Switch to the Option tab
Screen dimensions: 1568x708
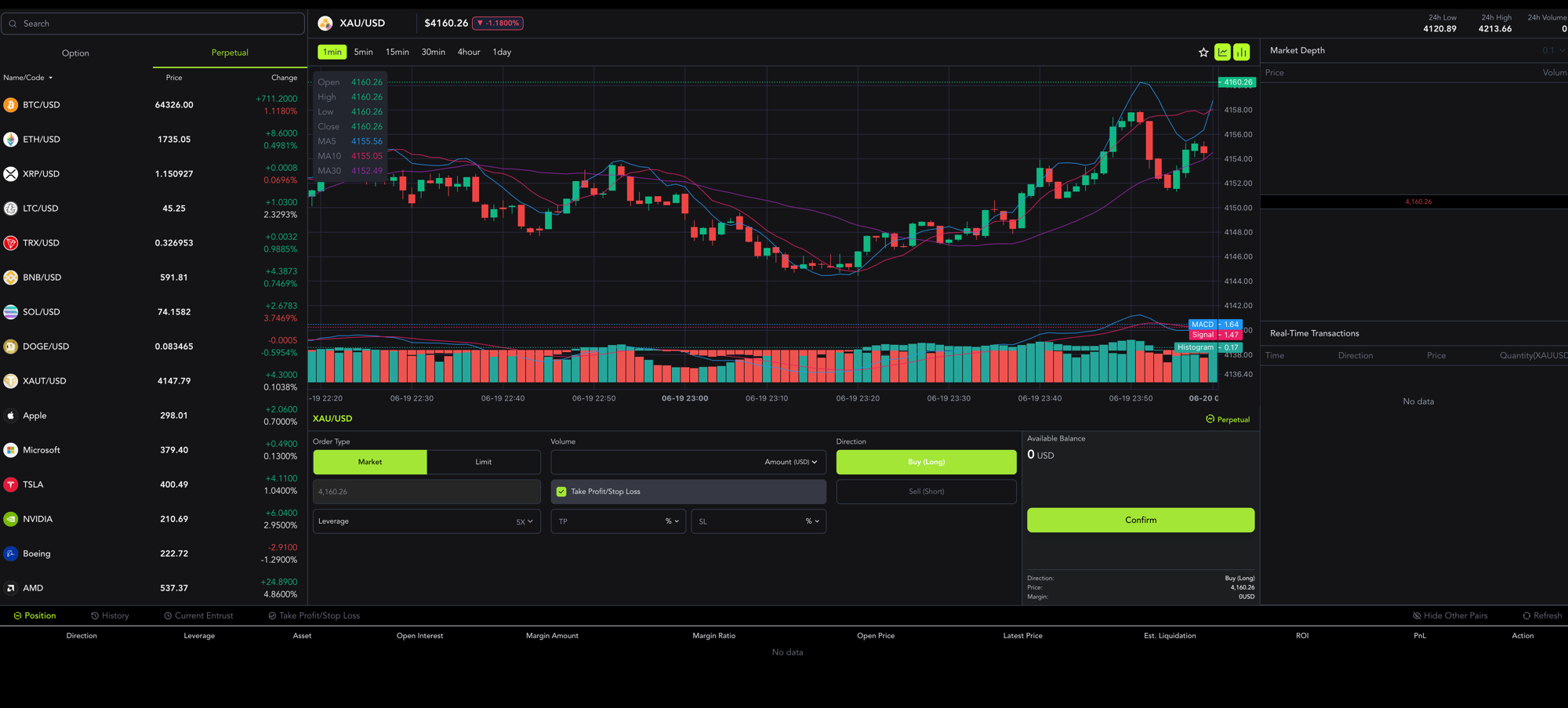[x=75, y=53]
